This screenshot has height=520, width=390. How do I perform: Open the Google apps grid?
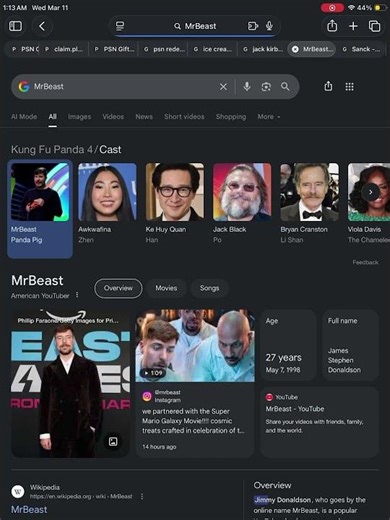(349, 87)
